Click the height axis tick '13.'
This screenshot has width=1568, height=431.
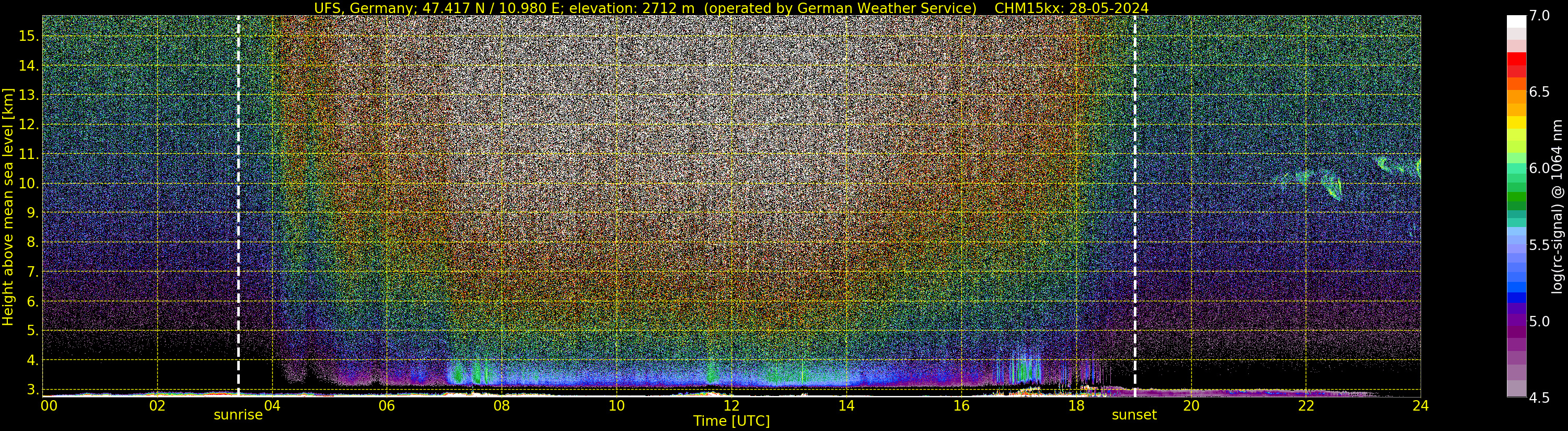pyautogui.click(x=29, y=95)
